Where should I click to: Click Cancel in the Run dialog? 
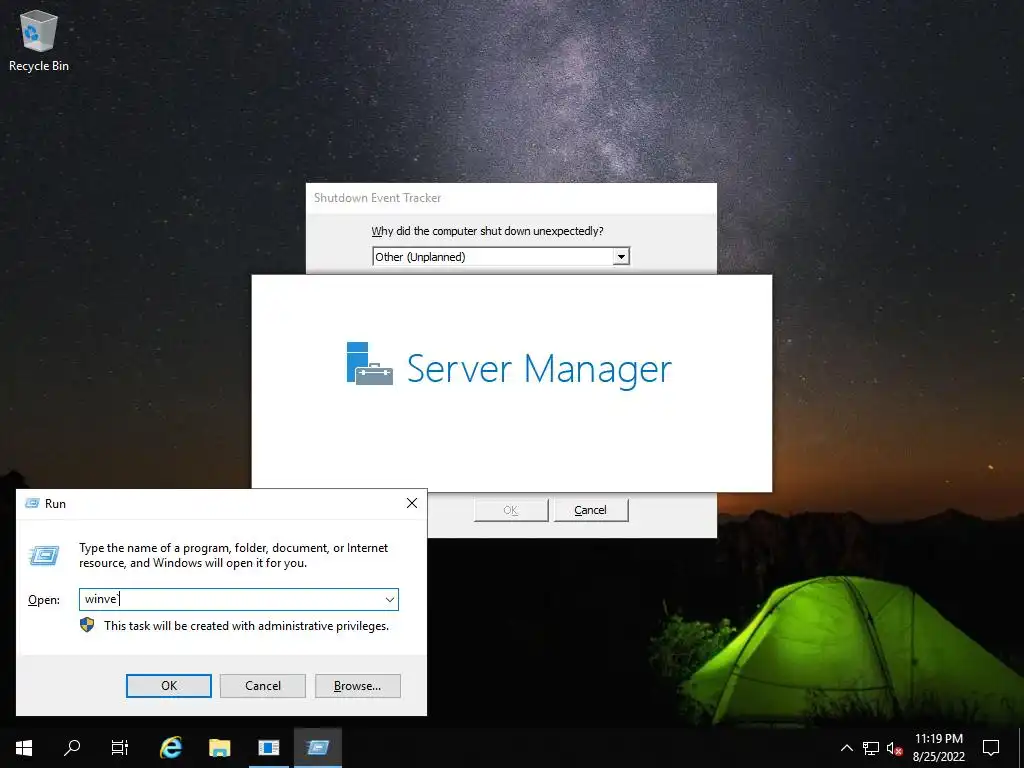[263, 686]
